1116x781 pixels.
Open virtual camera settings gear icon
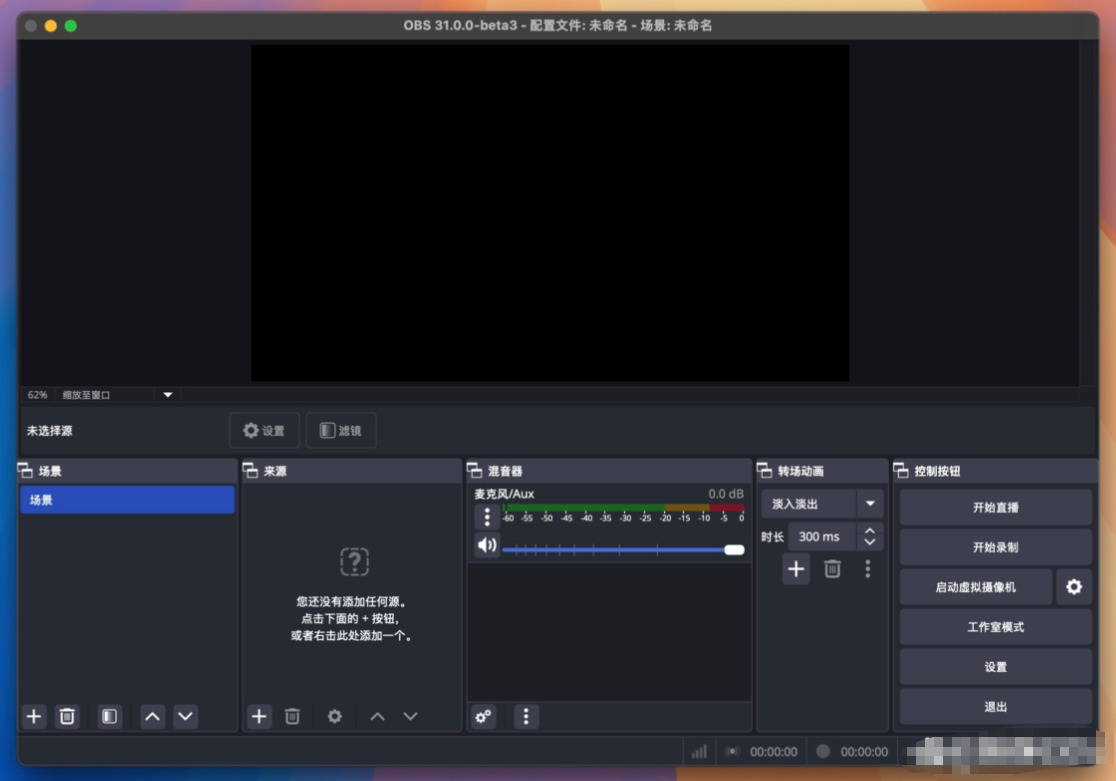(x=1074, y=587)
